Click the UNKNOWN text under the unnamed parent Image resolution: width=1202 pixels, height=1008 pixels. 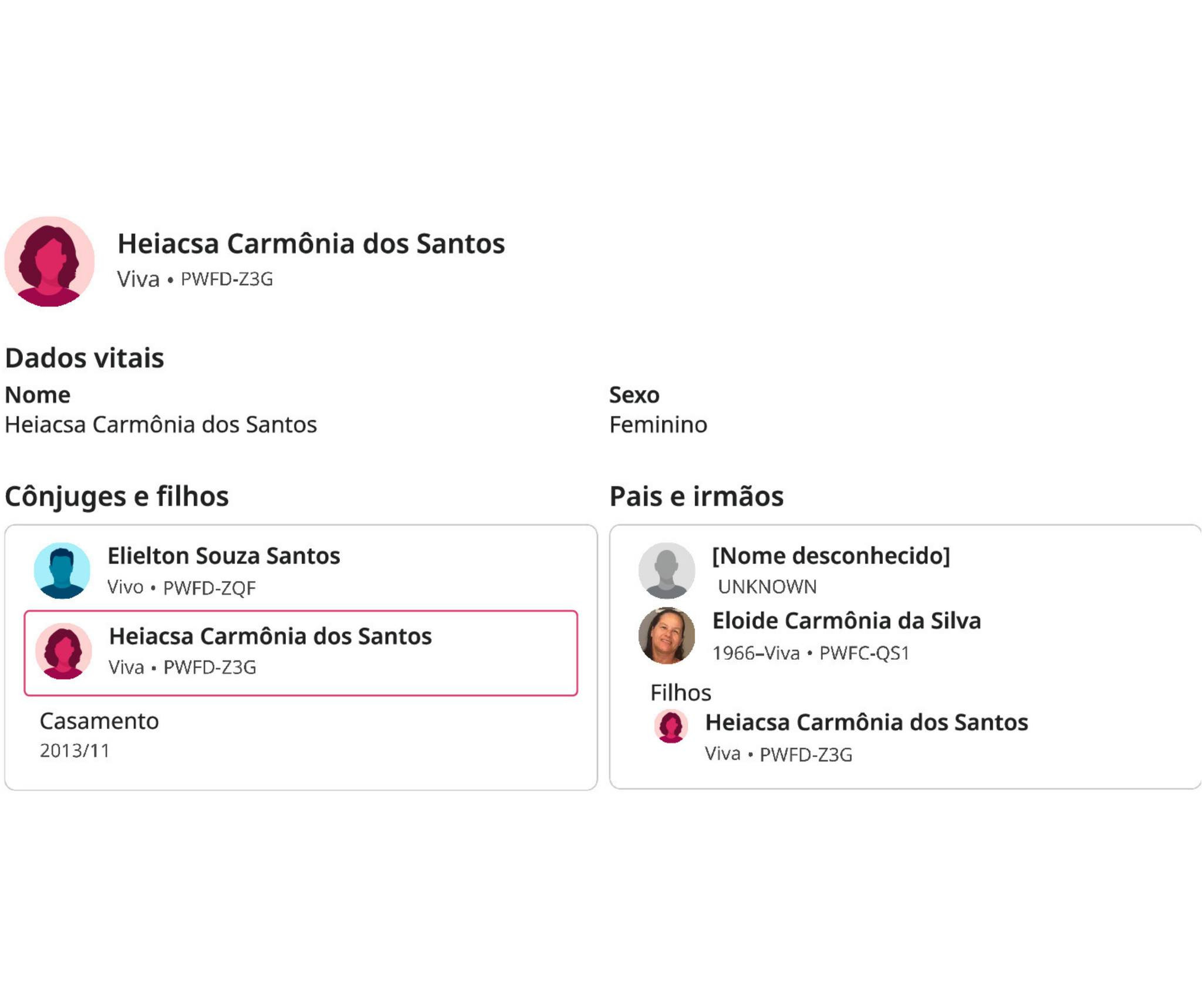767,586
